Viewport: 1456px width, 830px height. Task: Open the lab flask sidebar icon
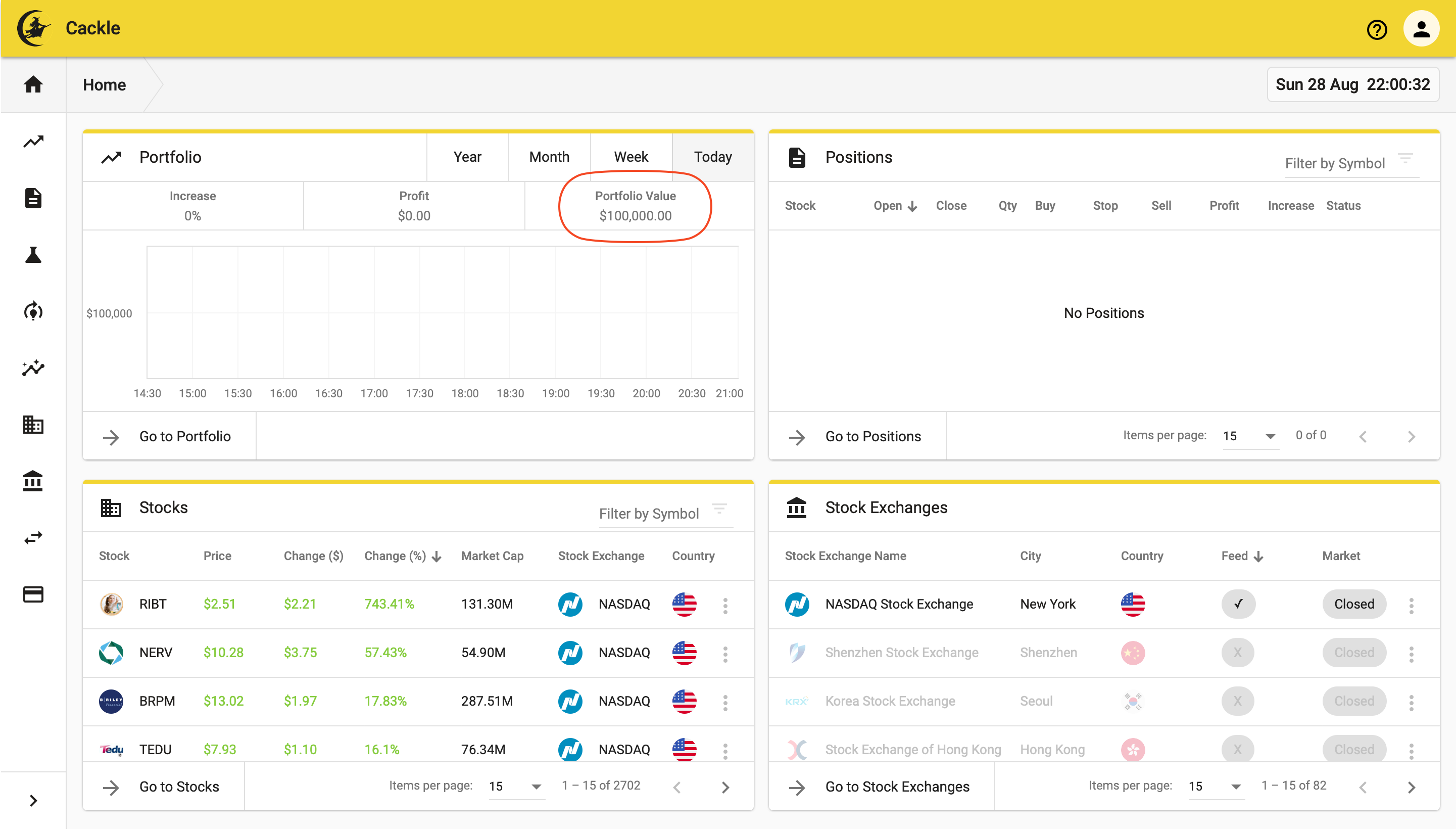33,255
